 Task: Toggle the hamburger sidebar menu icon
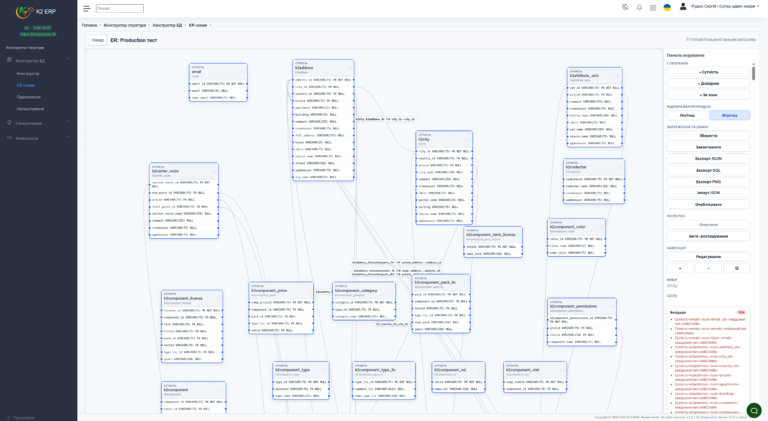click(87, 8)
